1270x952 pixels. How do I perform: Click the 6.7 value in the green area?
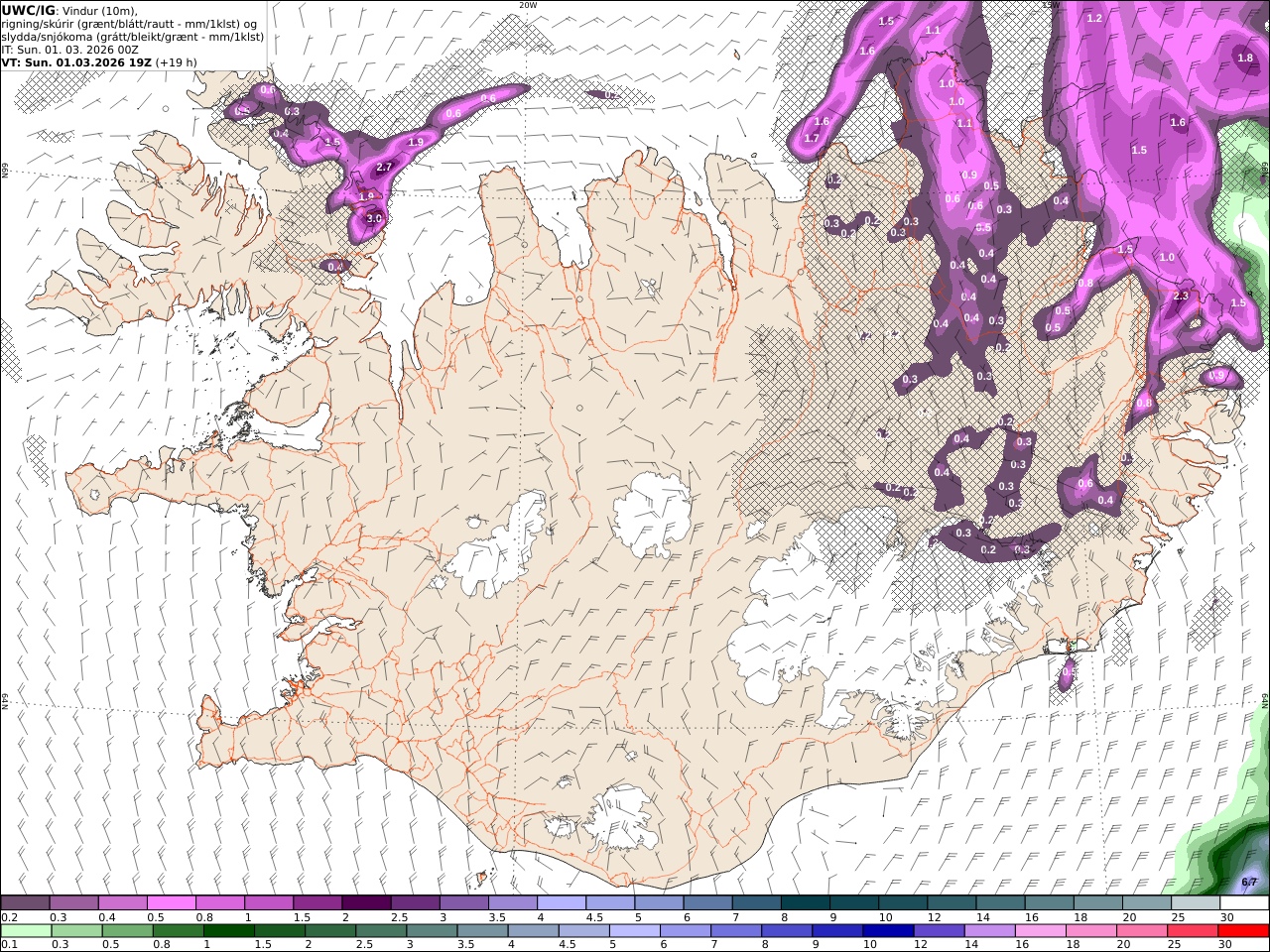pyautogui.click(x=1249, y=882)
